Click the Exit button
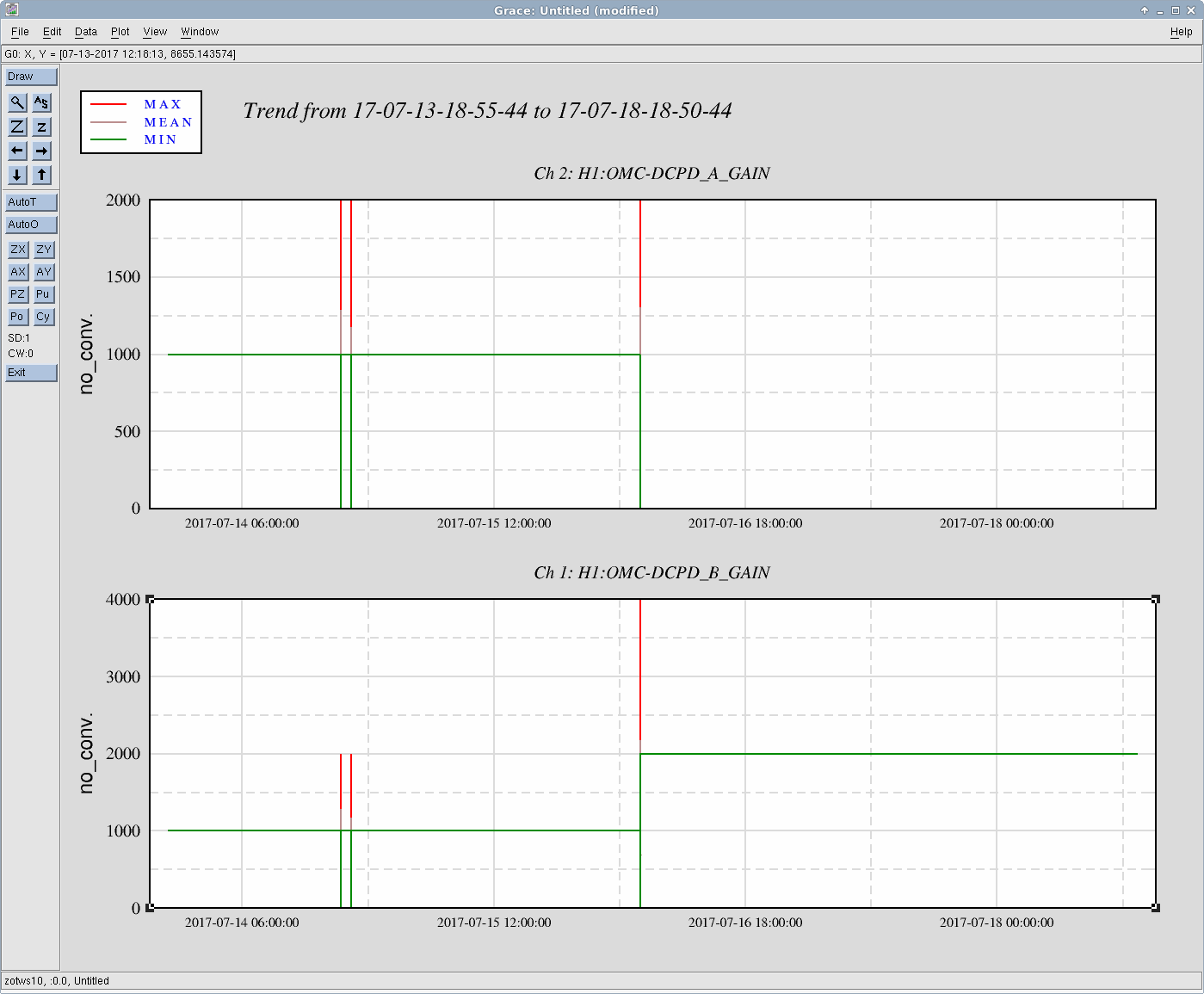 [x=31, y=373]
